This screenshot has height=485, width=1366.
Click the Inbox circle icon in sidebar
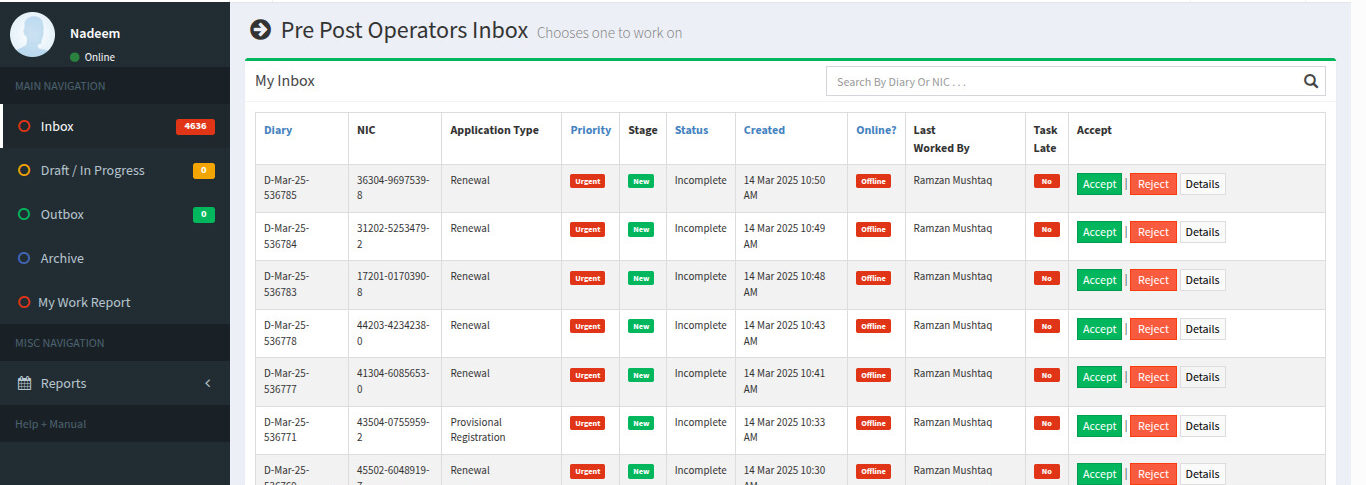pos(24,127)
